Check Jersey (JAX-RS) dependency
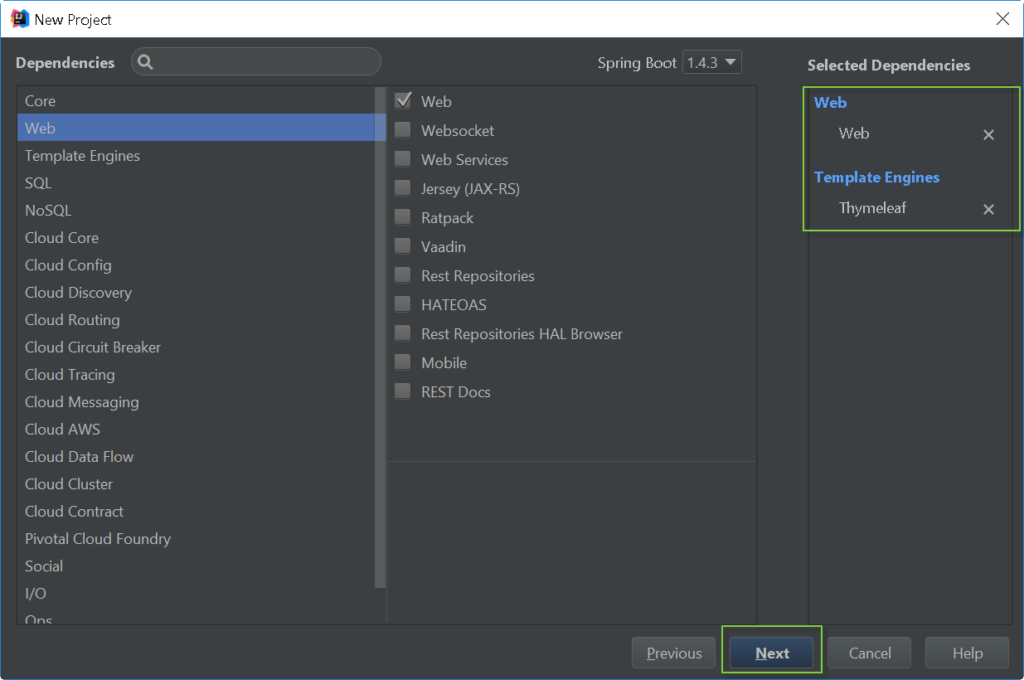 403,188
